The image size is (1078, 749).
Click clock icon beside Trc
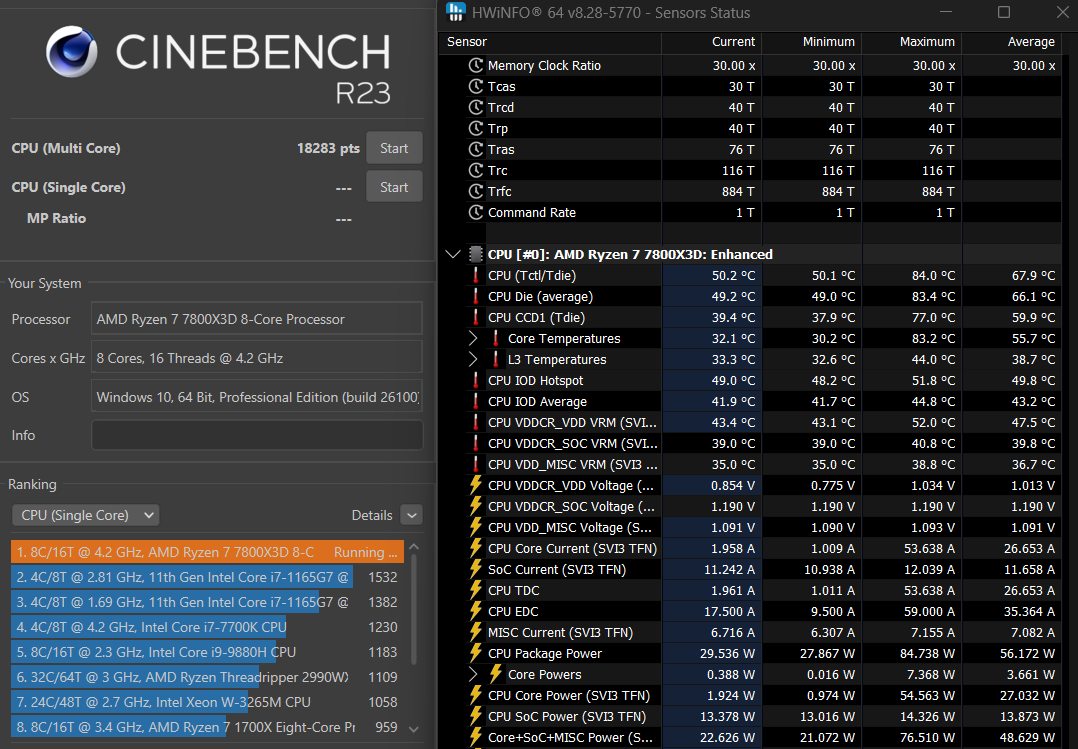(x=476, y=171)
